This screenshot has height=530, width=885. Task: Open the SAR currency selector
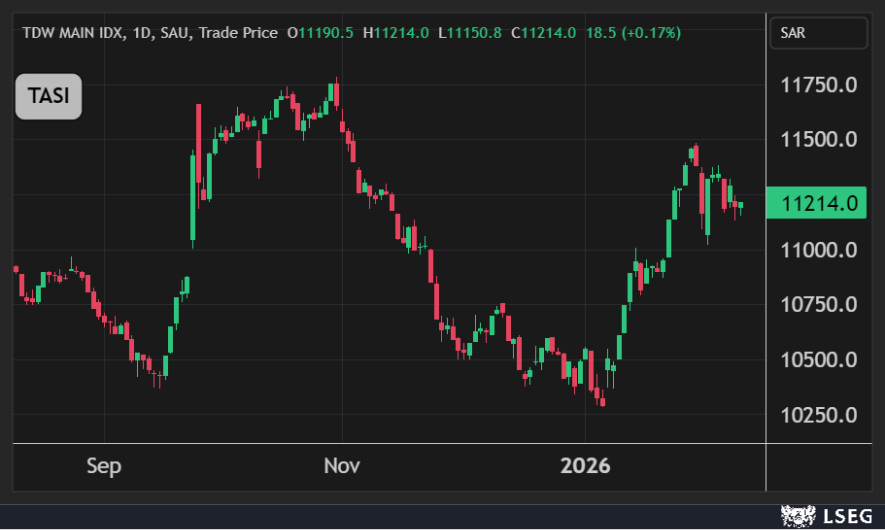point(817,33)
